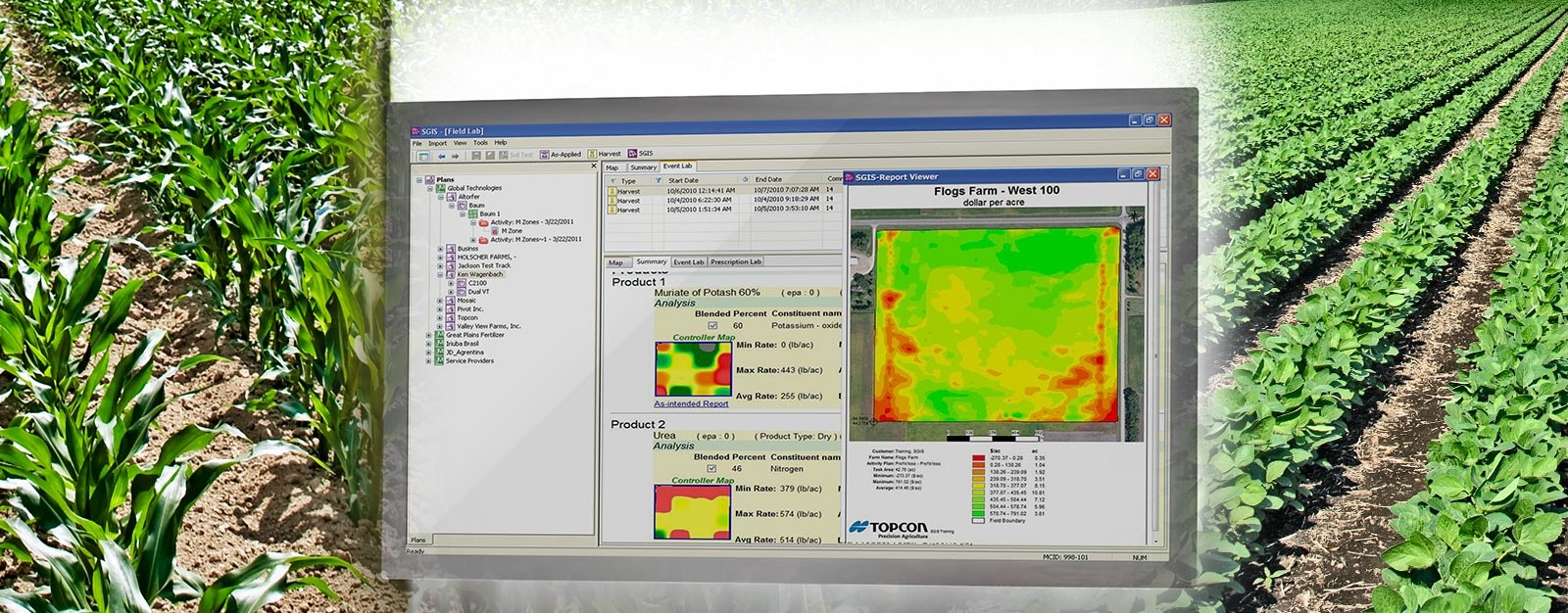Open the Tools menu
Image resolution: width=1568 pixels, height=613 pixels.
480,143
